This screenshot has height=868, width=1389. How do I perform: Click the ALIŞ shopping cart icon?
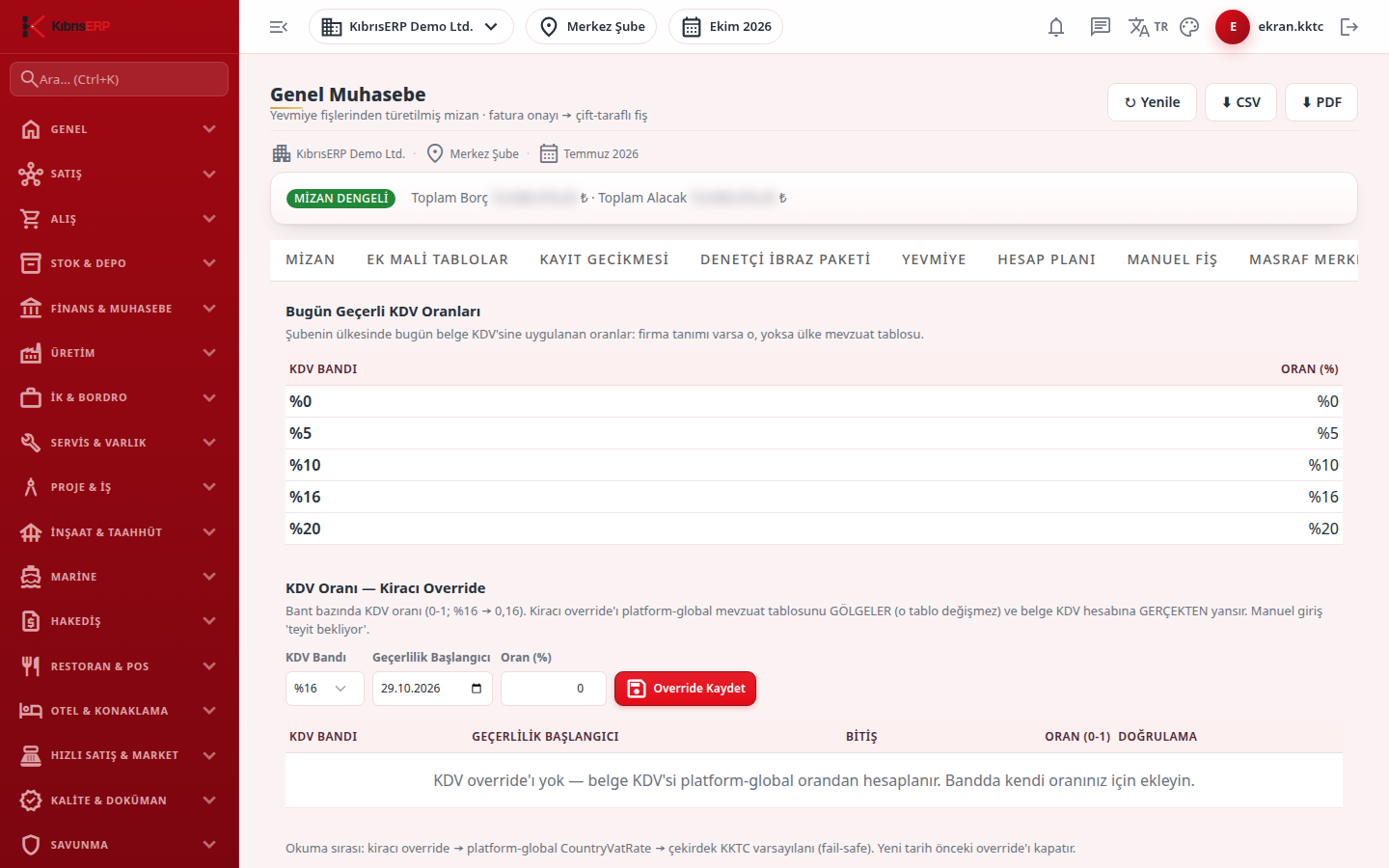click(x=31, y=219)
